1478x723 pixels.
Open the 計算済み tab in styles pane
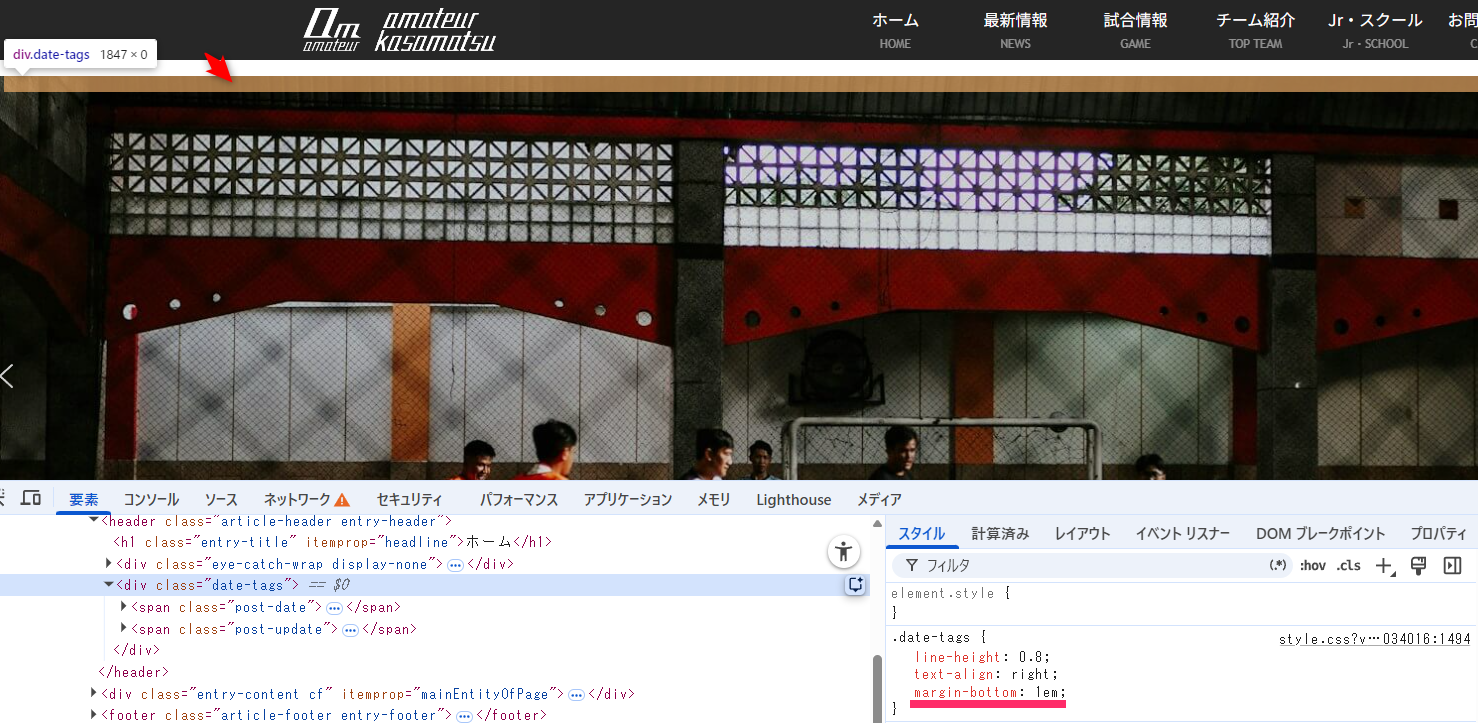[1000, 534]
